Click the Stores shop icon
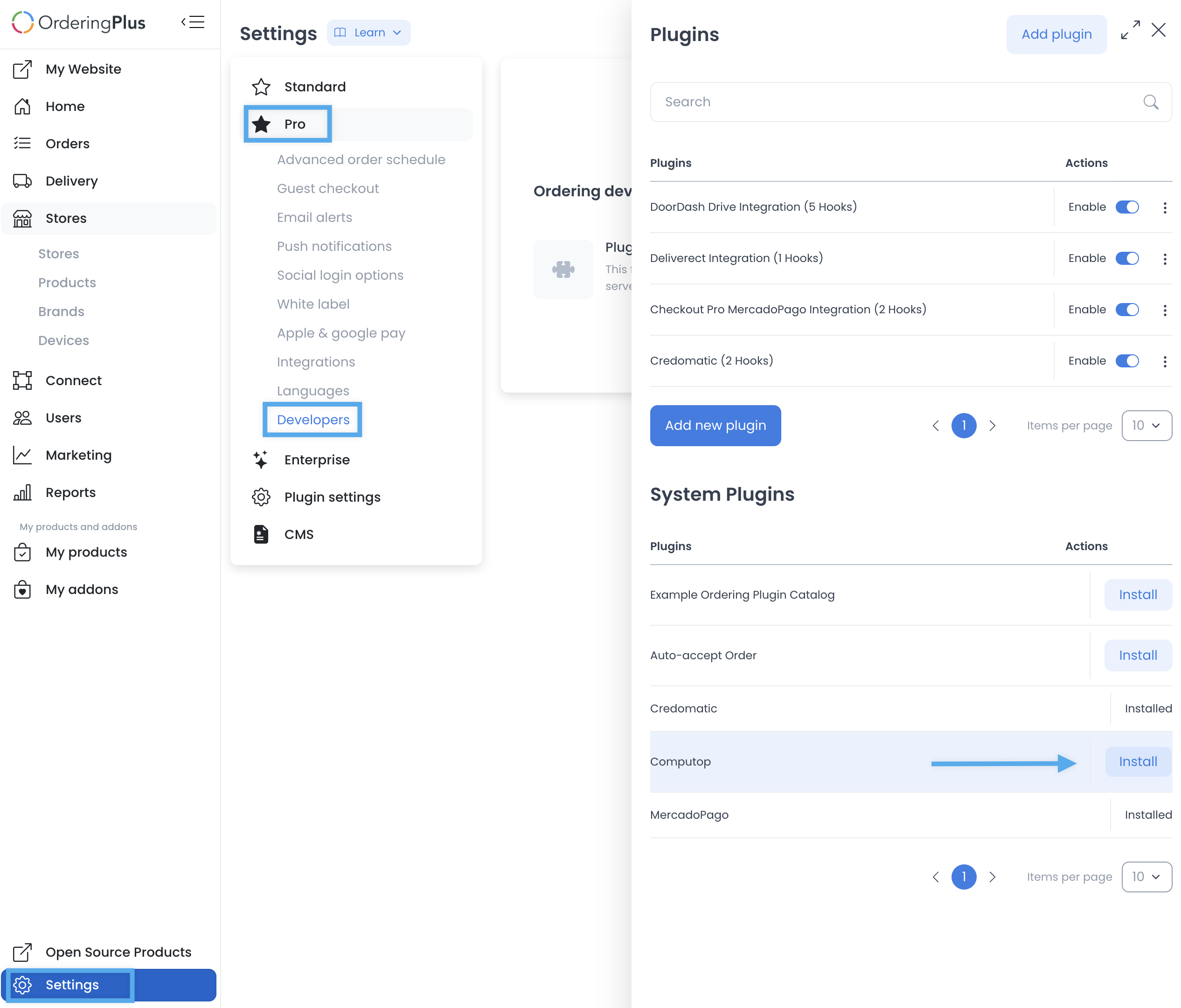The image size is (1181, 1008). tap(22, 218)
